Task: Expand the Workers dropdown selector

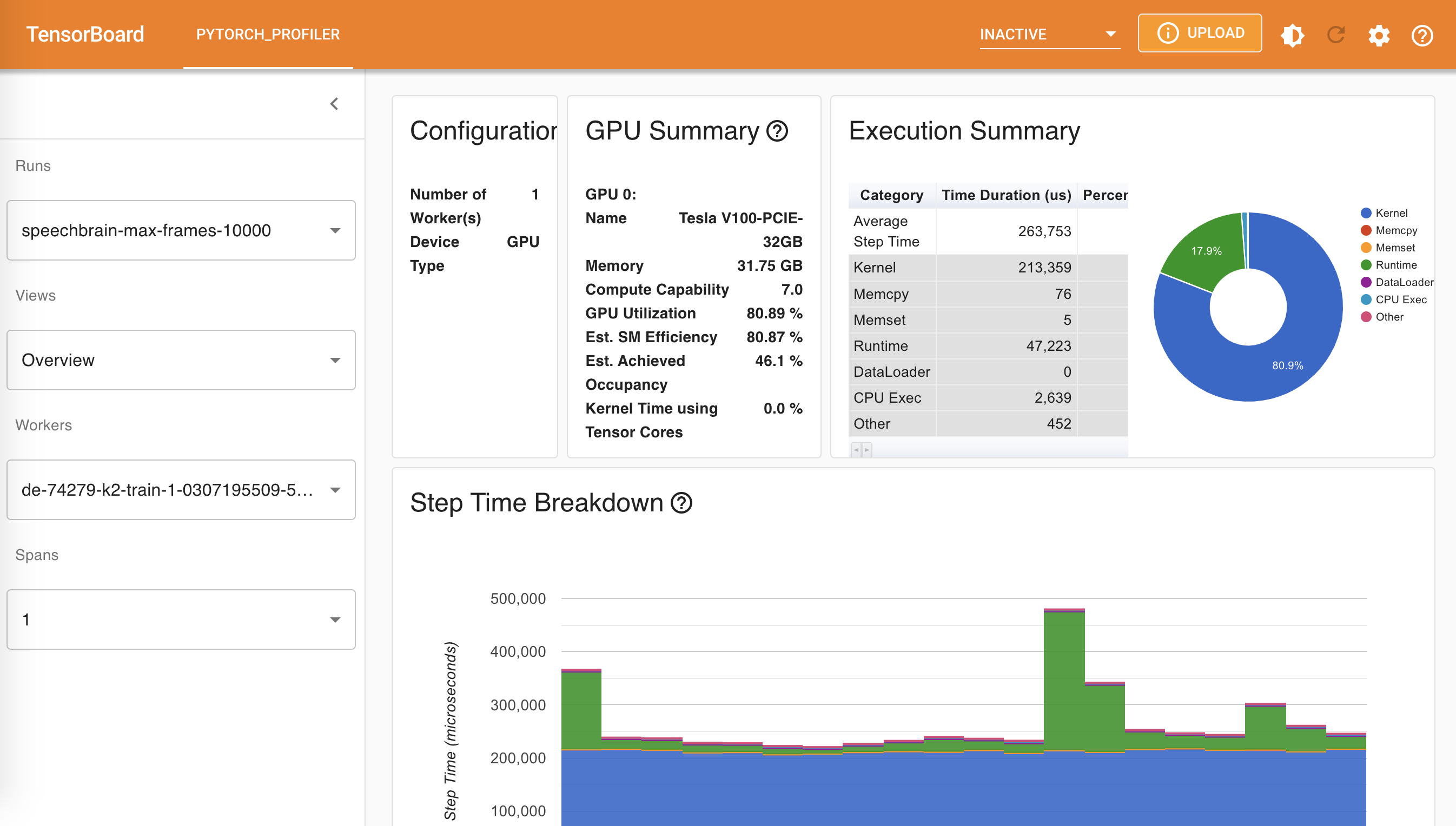Action: (181, 490)
